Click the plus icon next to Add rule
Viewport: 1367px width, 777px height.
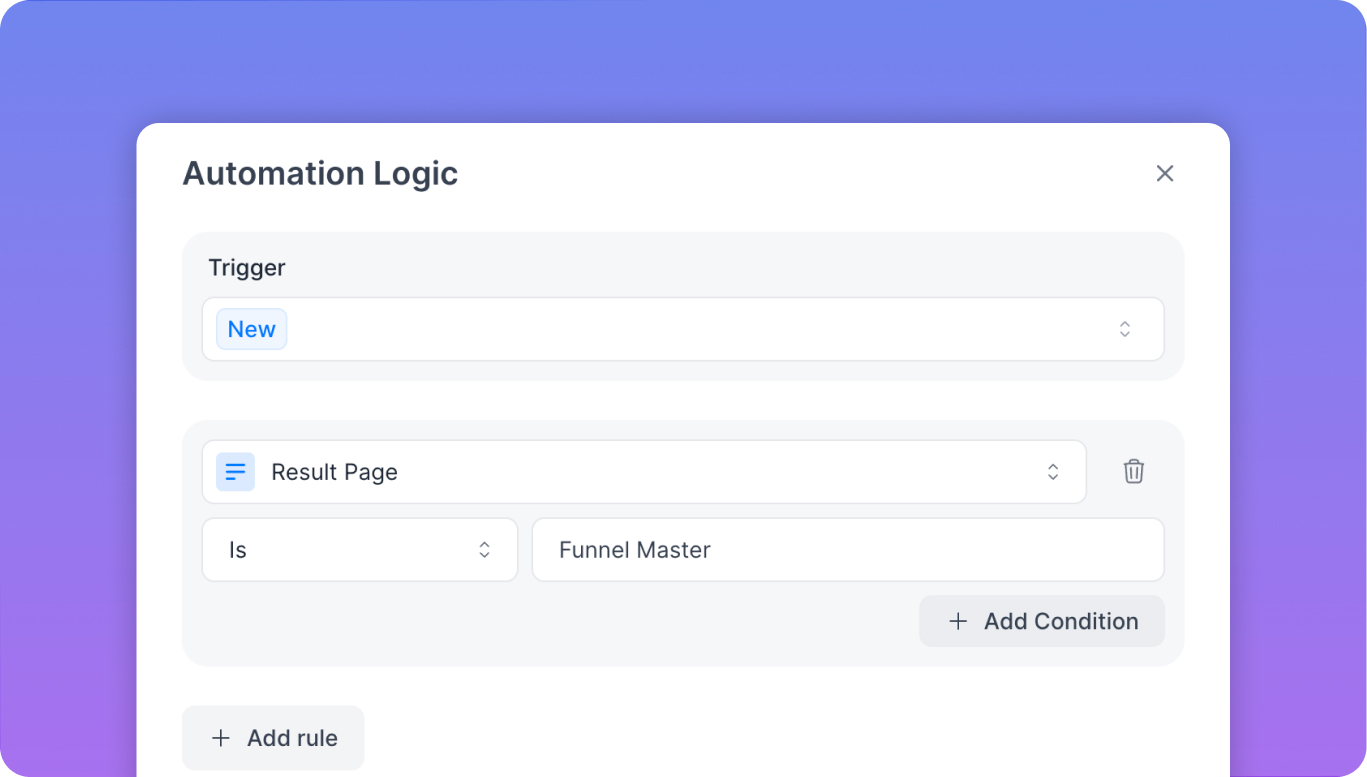pyautogui.click(x=220, y=737)
